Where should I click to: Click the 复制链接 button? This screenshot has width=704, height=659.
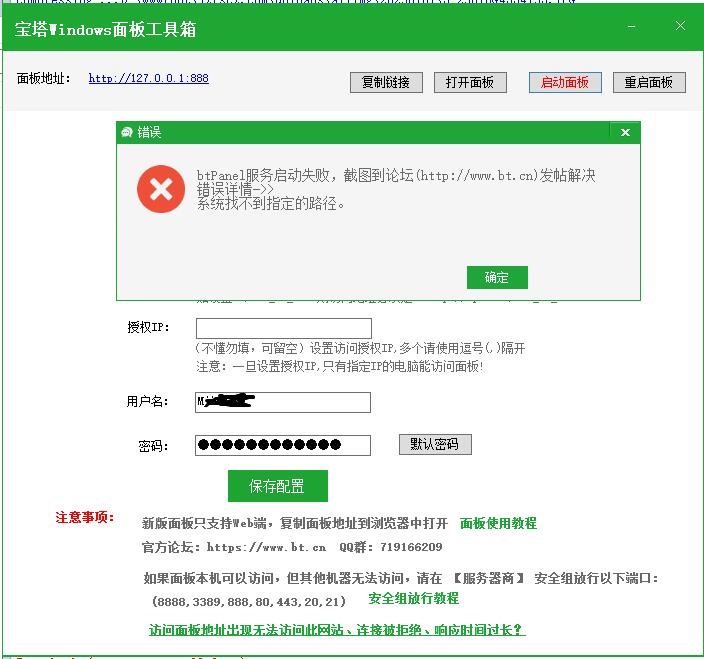pyautogui.click(x=386, y=83)
